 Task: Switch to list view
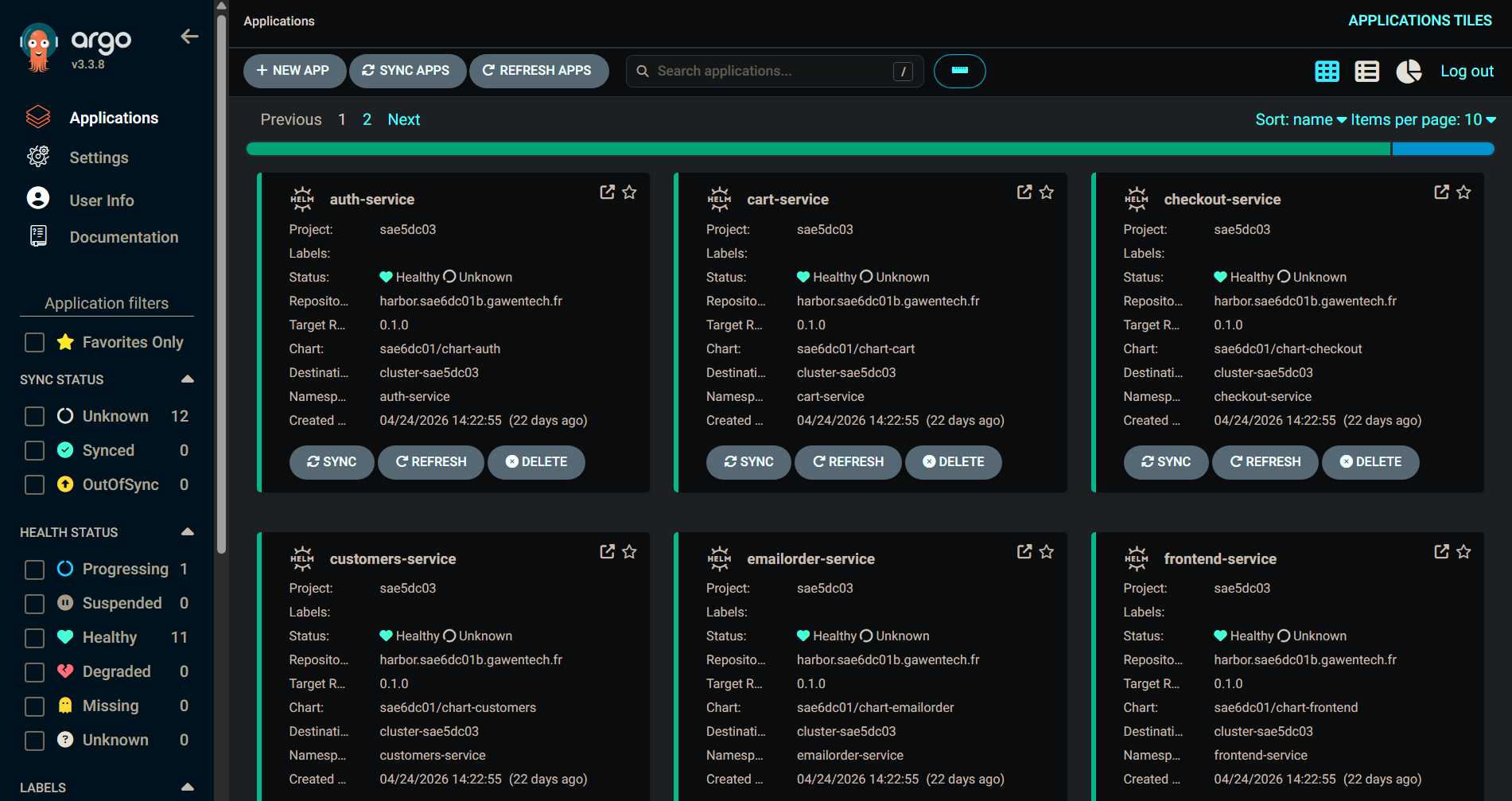[1367, 72]
